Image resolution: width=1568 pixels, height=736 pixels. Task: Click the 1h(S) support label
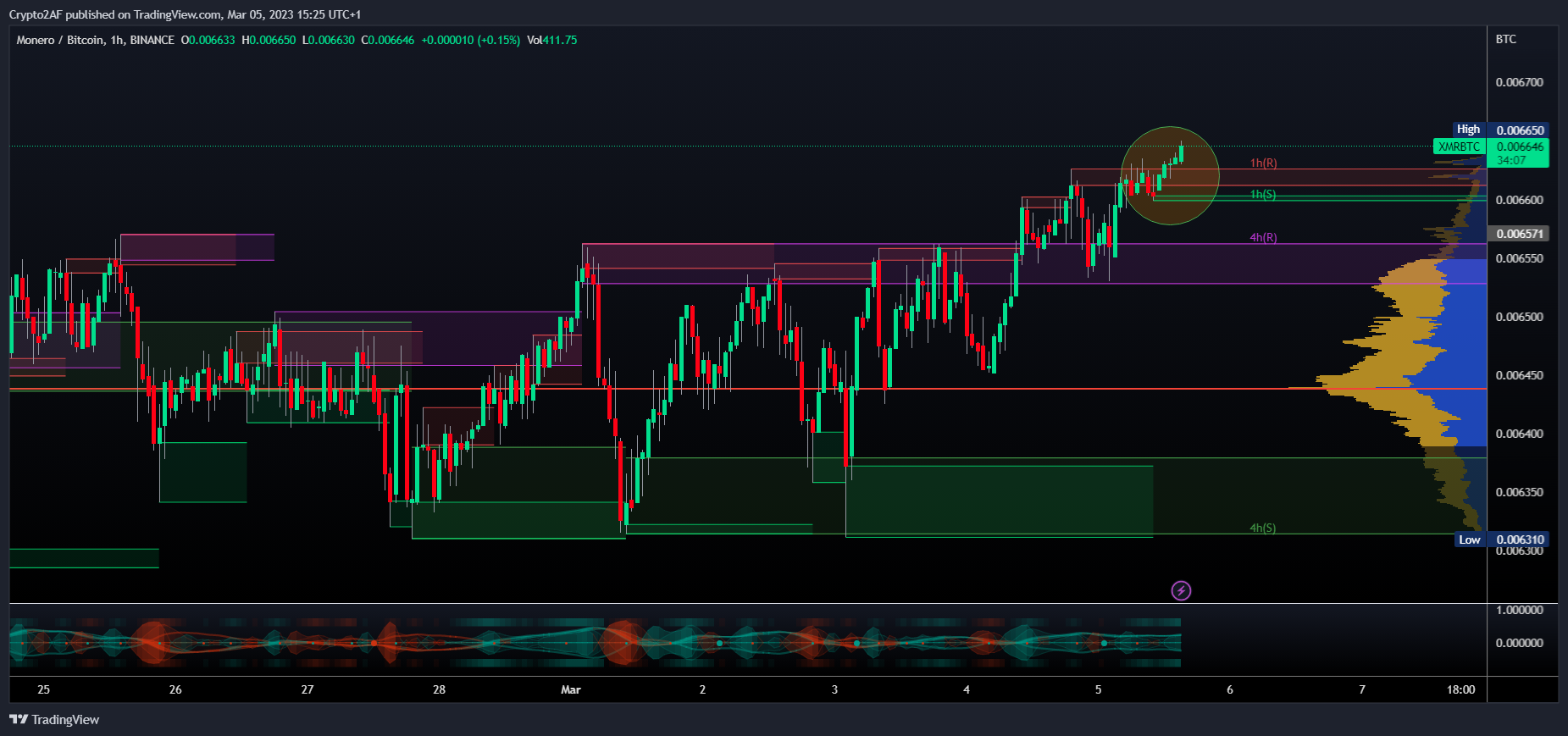[1262, 194]
